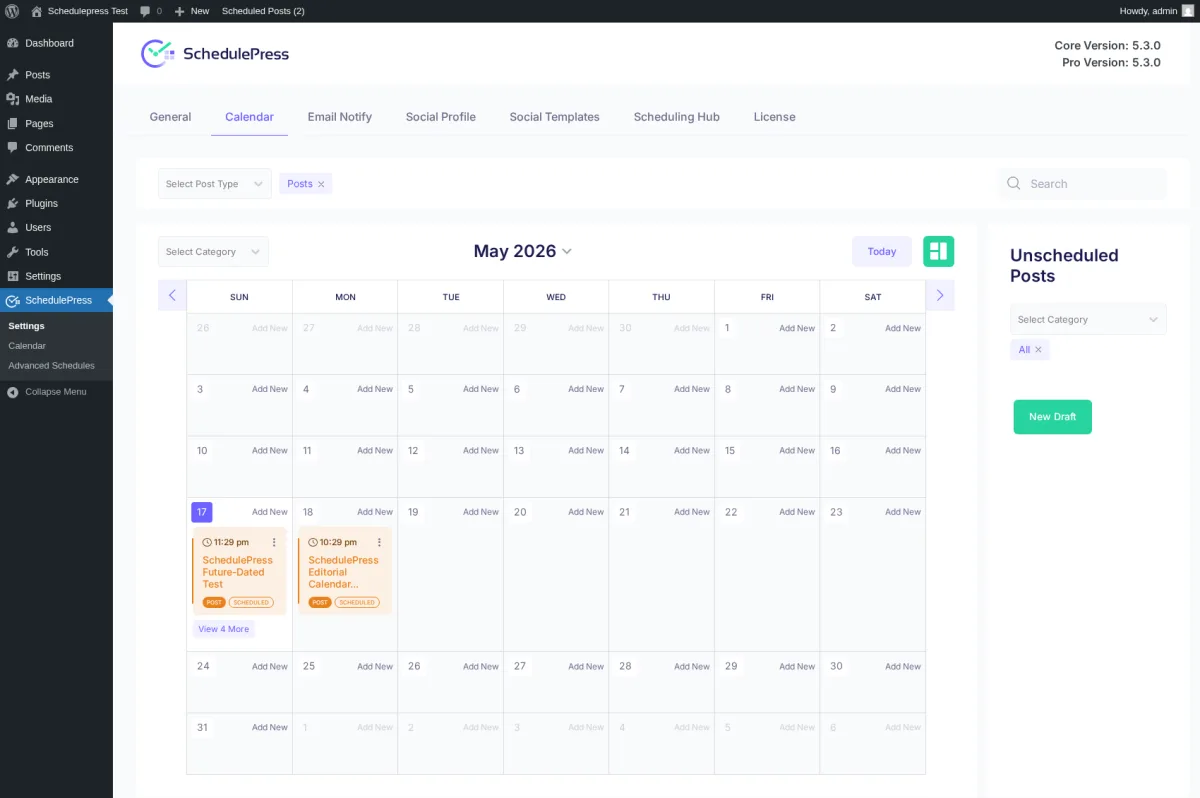The height and width of the screenshot is (798, 1200).
Task: Switch to the Social Templates tab
Action: [x=555, y=117]
